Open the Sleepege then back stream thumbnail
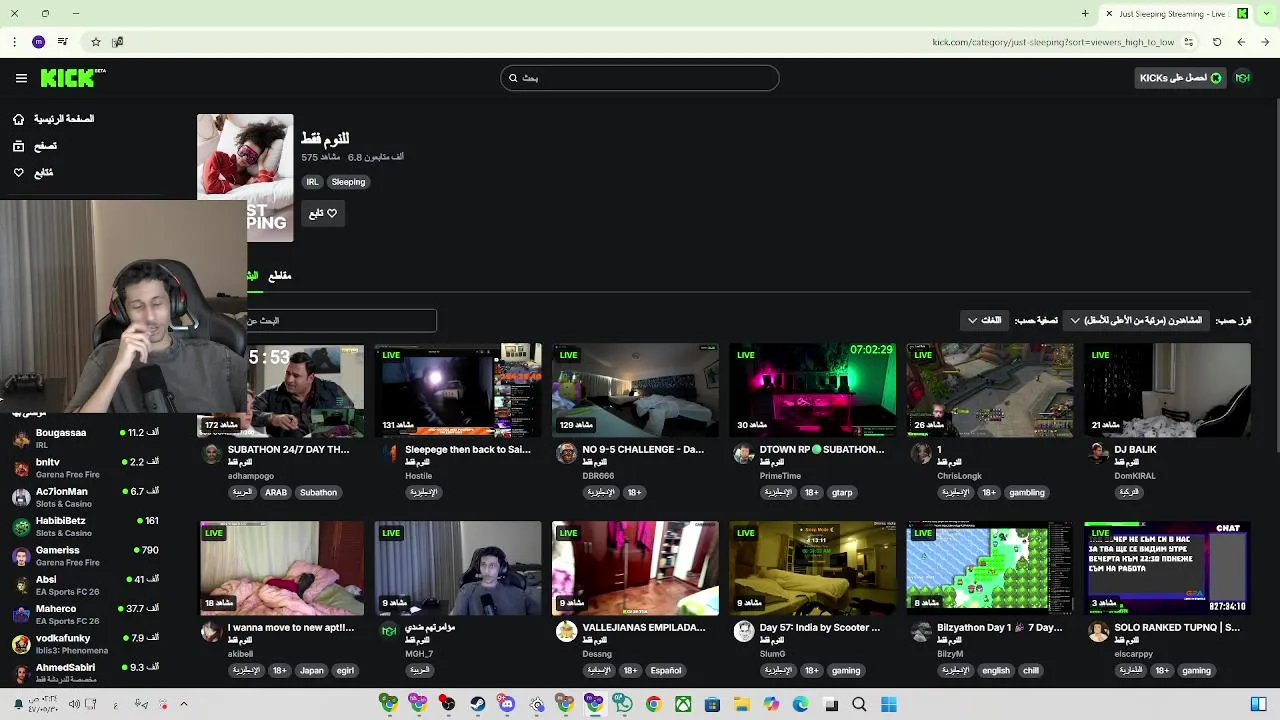1280x720 pixels. pos(458,390)
